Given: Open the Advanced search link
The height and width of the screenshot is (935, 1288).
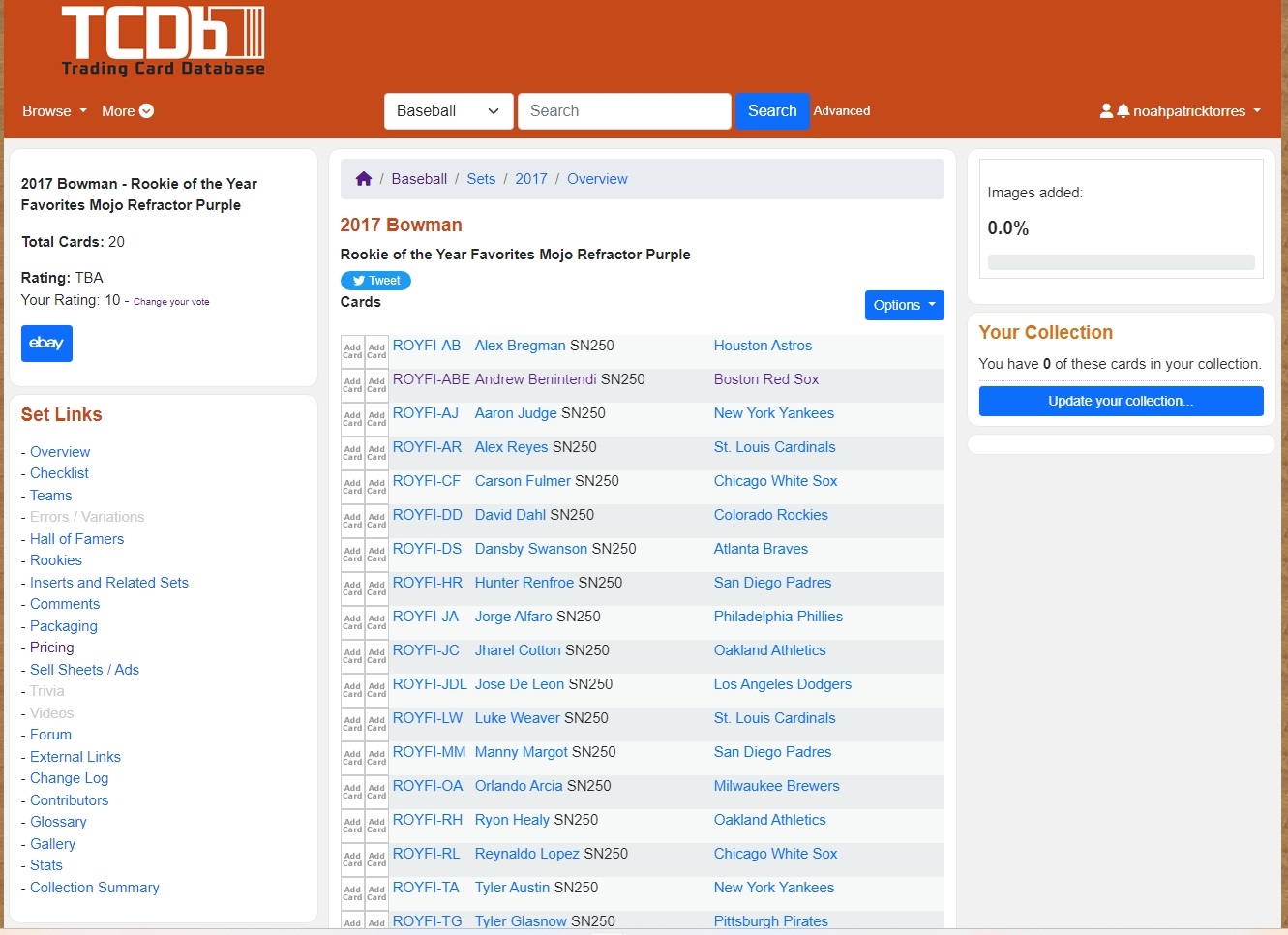Looking at the screenshot, I should 841,111.
